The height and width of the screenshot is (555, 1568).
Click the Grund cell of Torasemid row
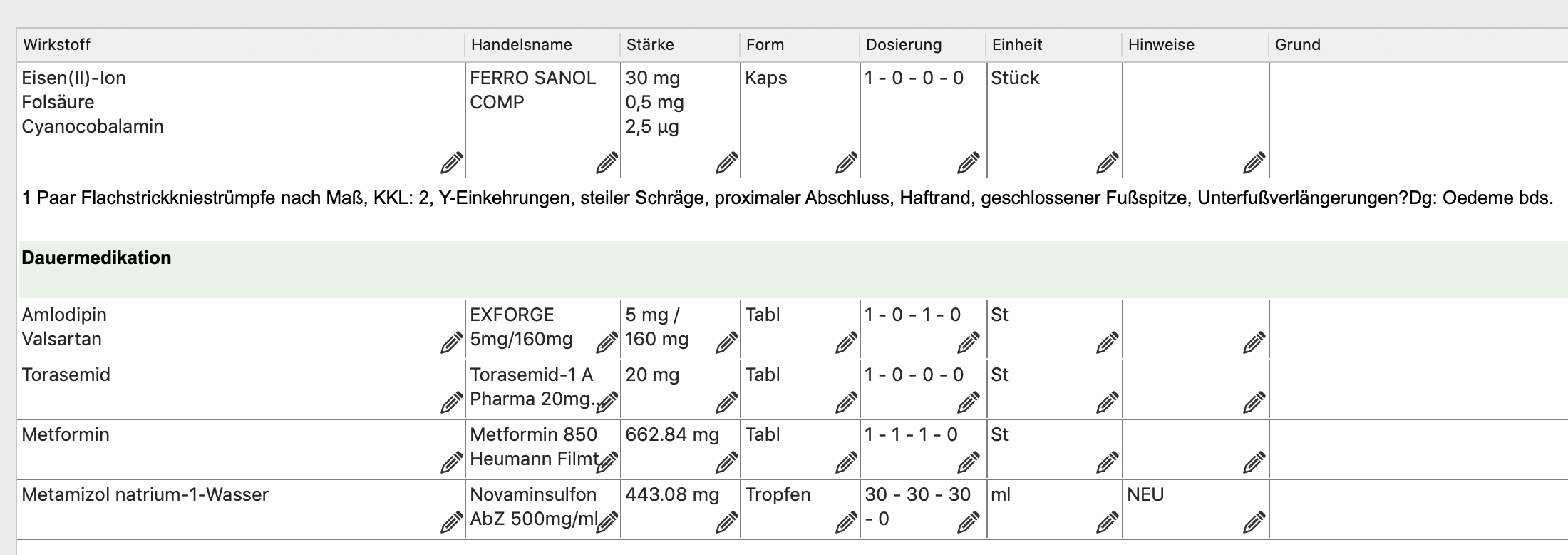(1418, 389)
